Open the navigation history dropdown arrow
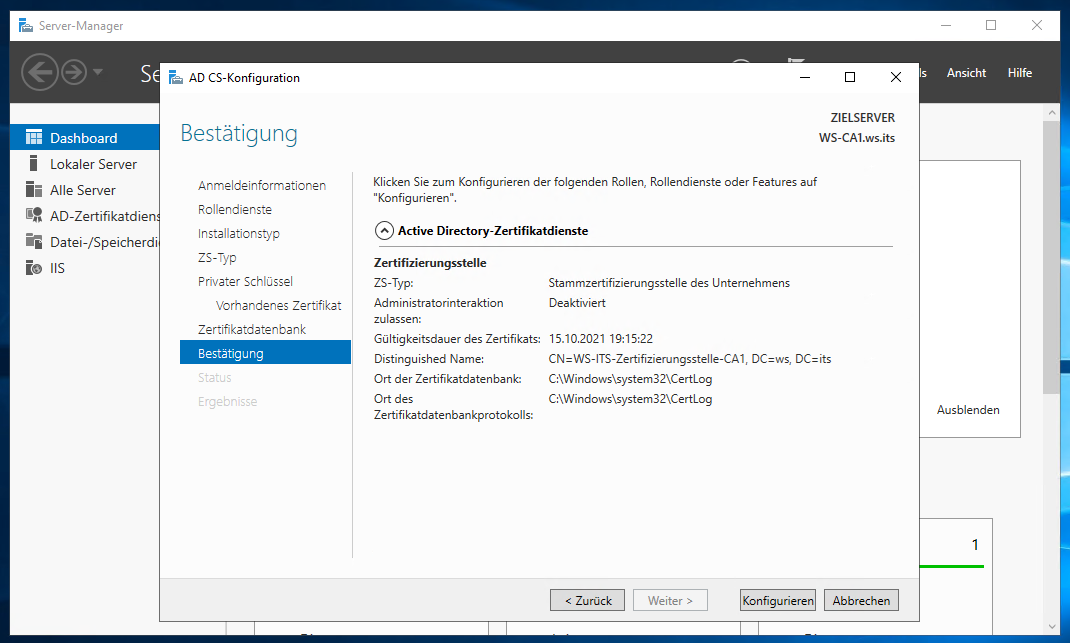The image size is (1070, 643). 98,72
